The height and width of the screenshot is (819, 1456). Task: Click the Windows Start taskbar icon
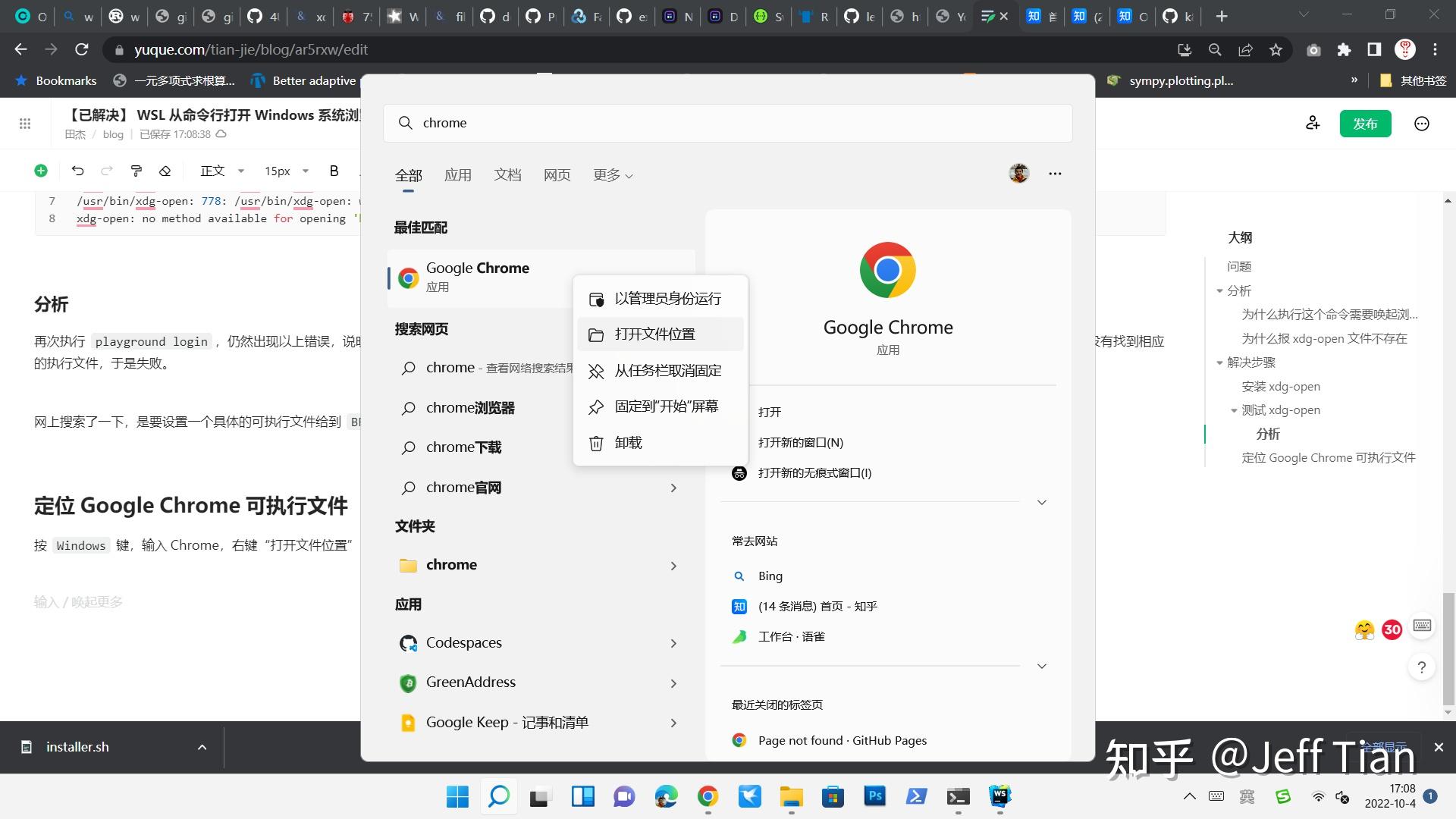[457, 796]
